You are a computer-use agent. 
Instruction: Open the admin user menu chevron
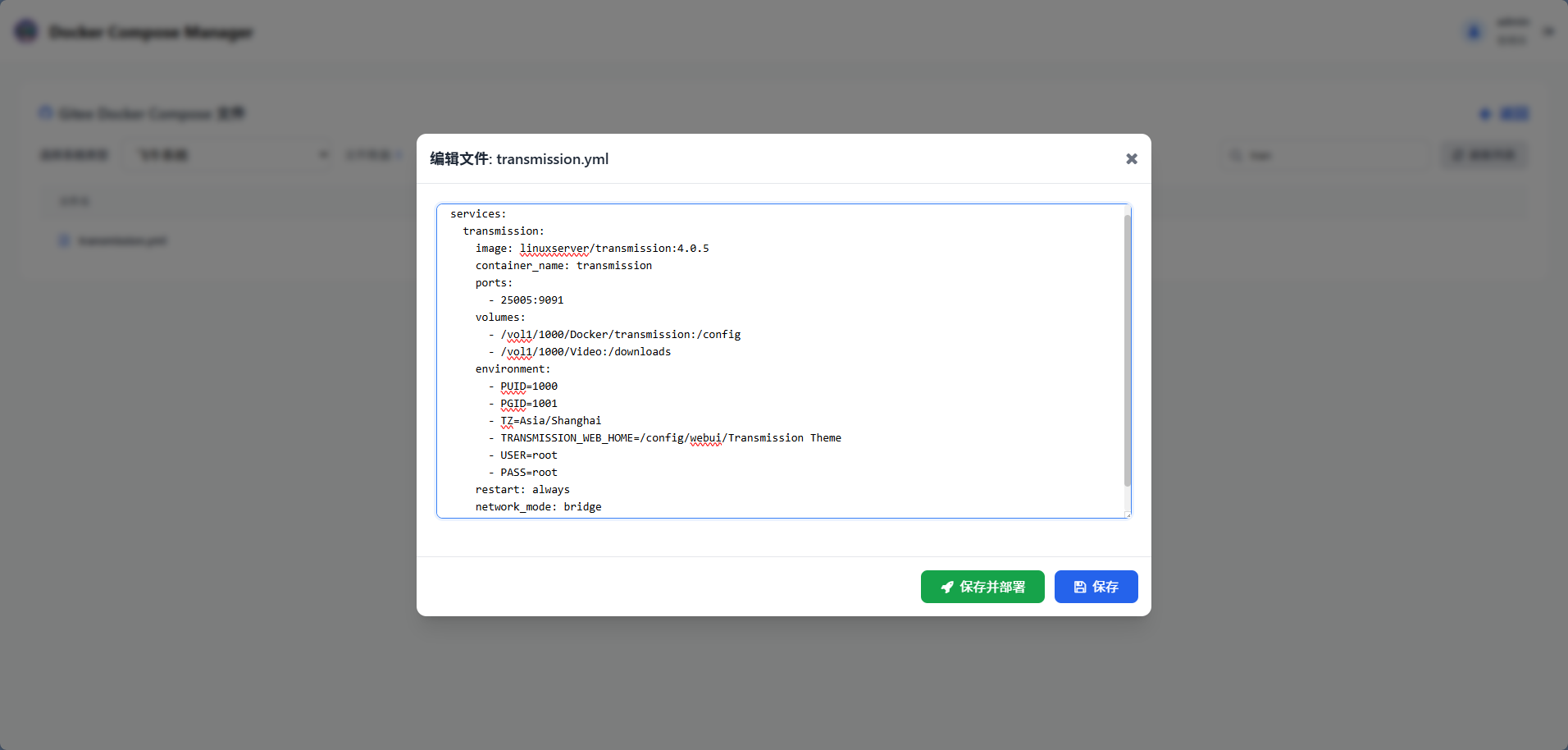click(1548, 32)
